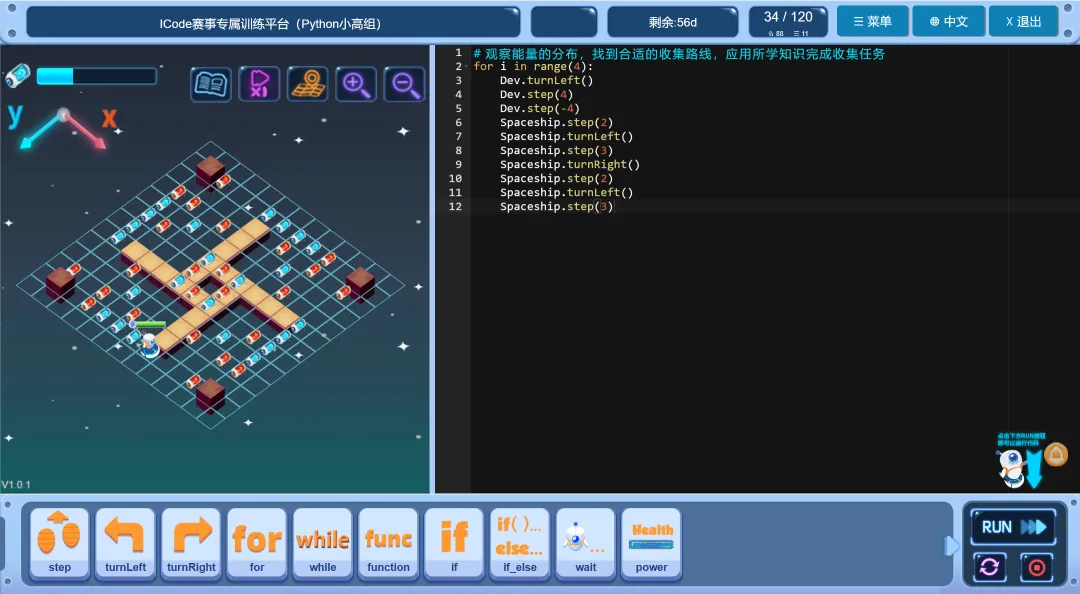Insert the Health power block
The height and width of the screenshot is (594, 1080).
(x=652, y=543)
